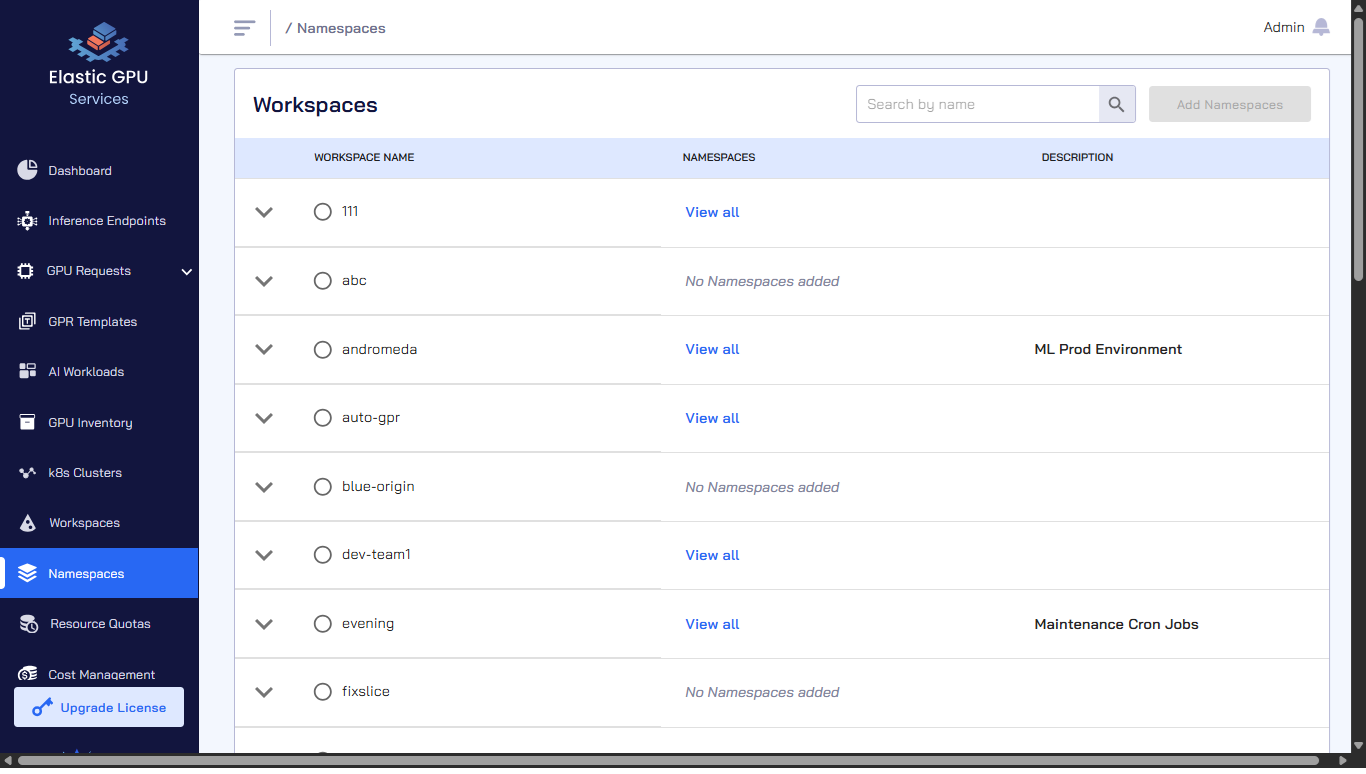Click the k8s Clusters nodes icon
Screen dimensions: 1366x774
click(x=27, y=473)
